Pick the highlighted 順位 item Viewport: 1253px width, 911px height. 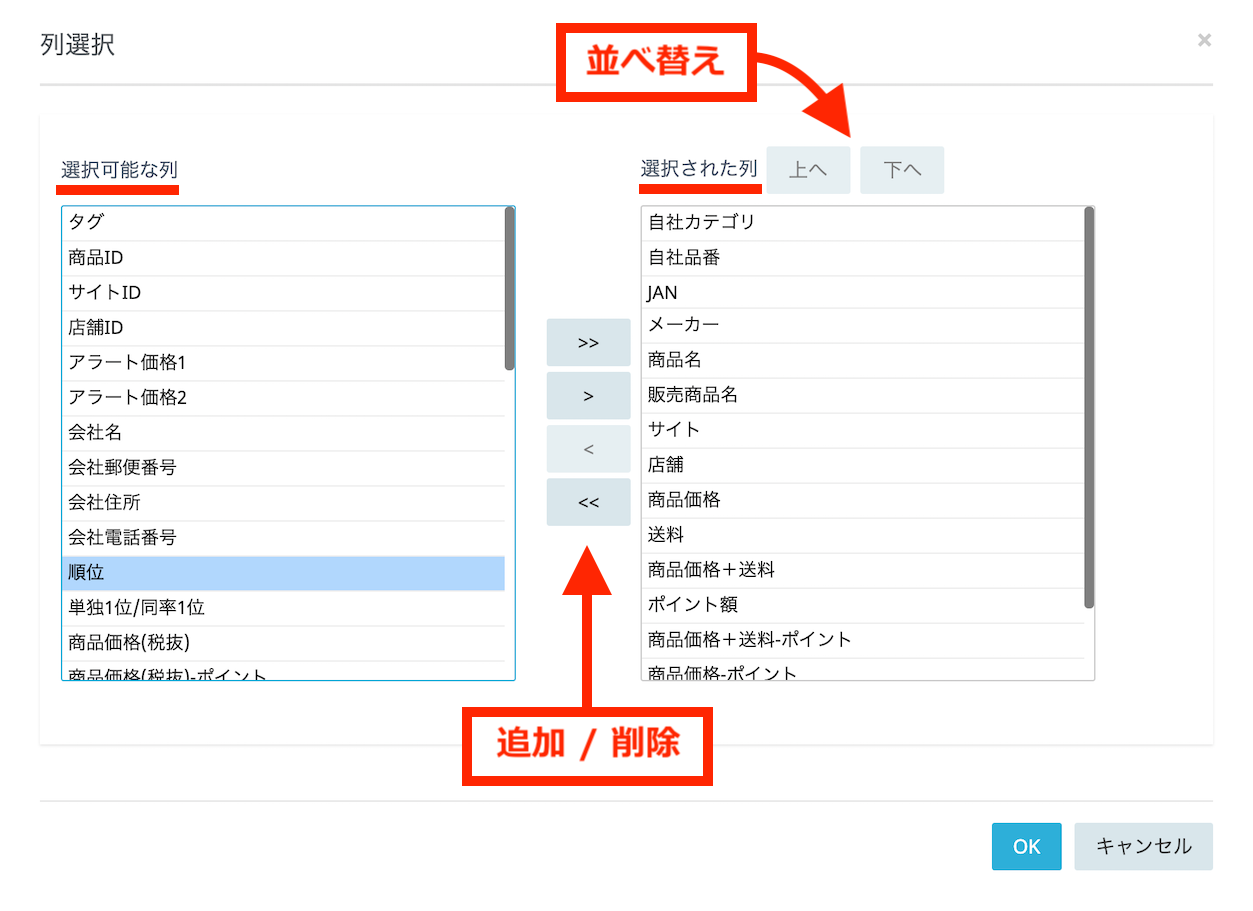pyautogui.click(x=283, y=573)
